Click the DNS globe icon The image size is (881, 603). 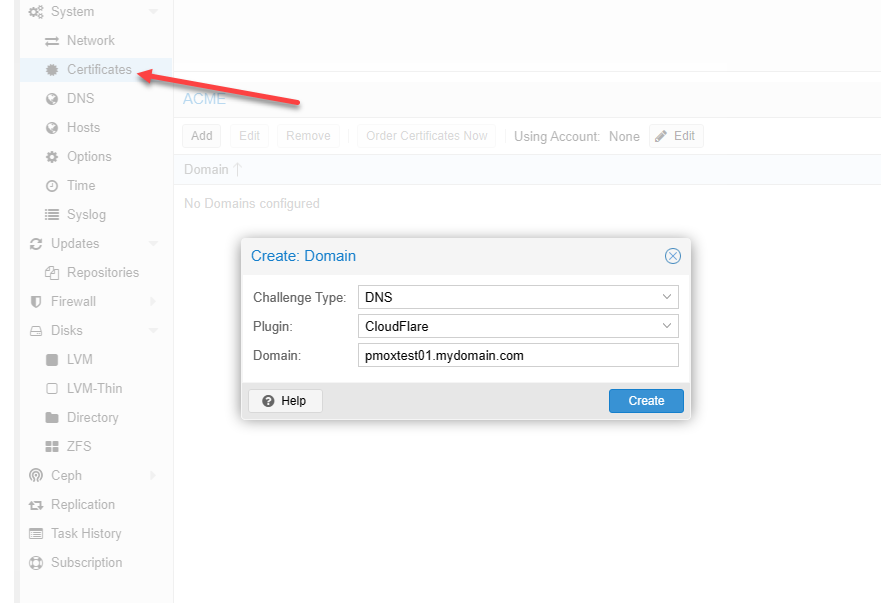click(x=52, y=99)
